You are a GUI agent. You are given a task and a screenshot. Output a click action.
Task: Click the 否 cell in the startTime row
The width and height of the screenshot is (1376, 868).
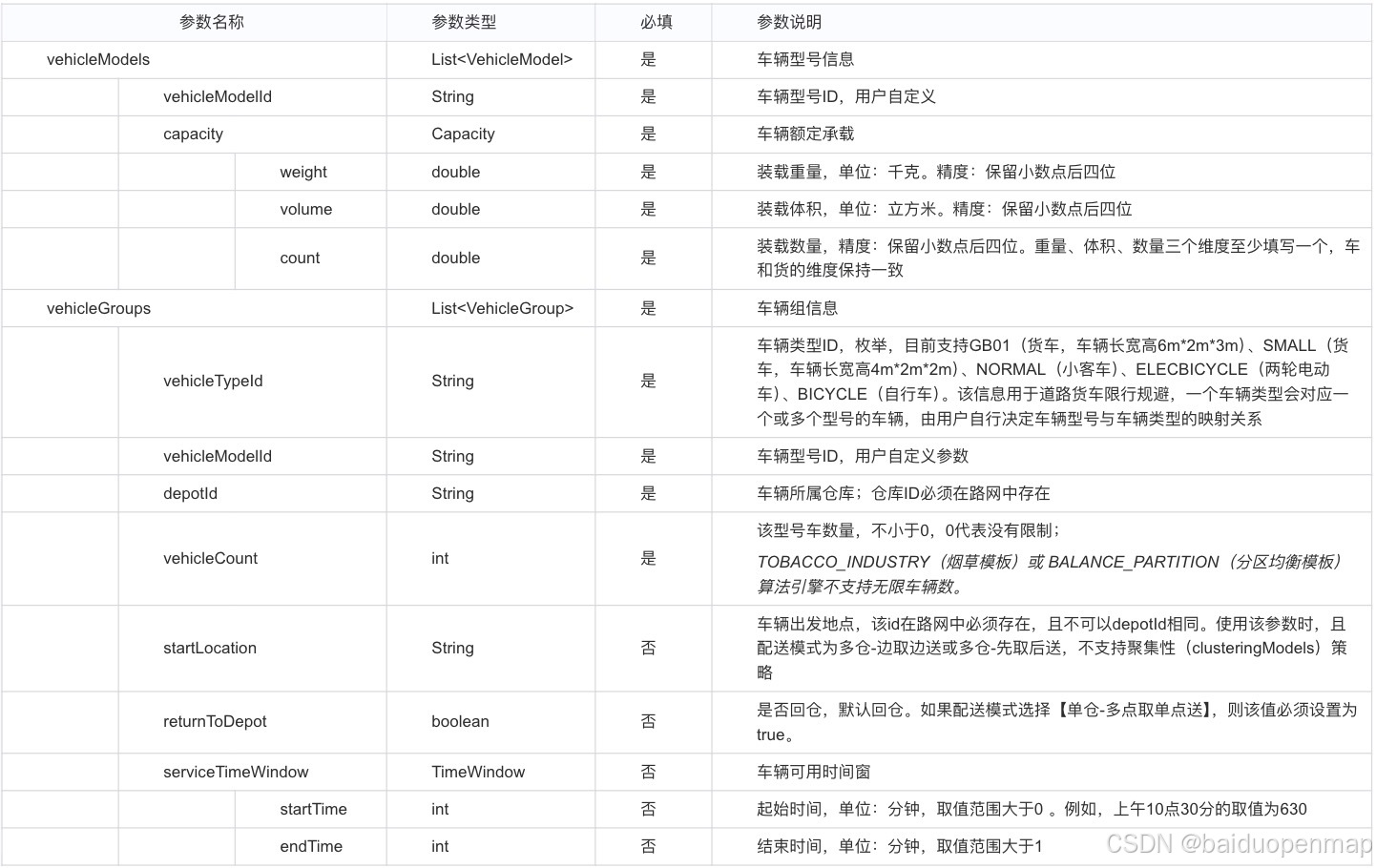click(x=649, y=809)
